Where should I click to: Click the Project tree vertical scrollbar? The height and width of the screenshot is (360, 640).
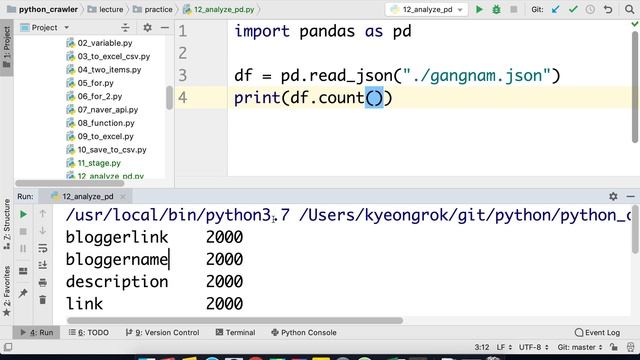coord(169,98)
